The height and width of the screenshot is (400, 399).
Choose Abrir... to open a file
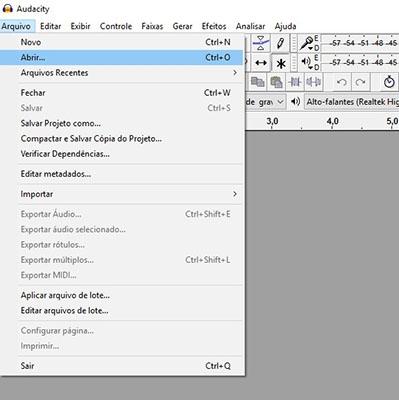coord(123,57)
